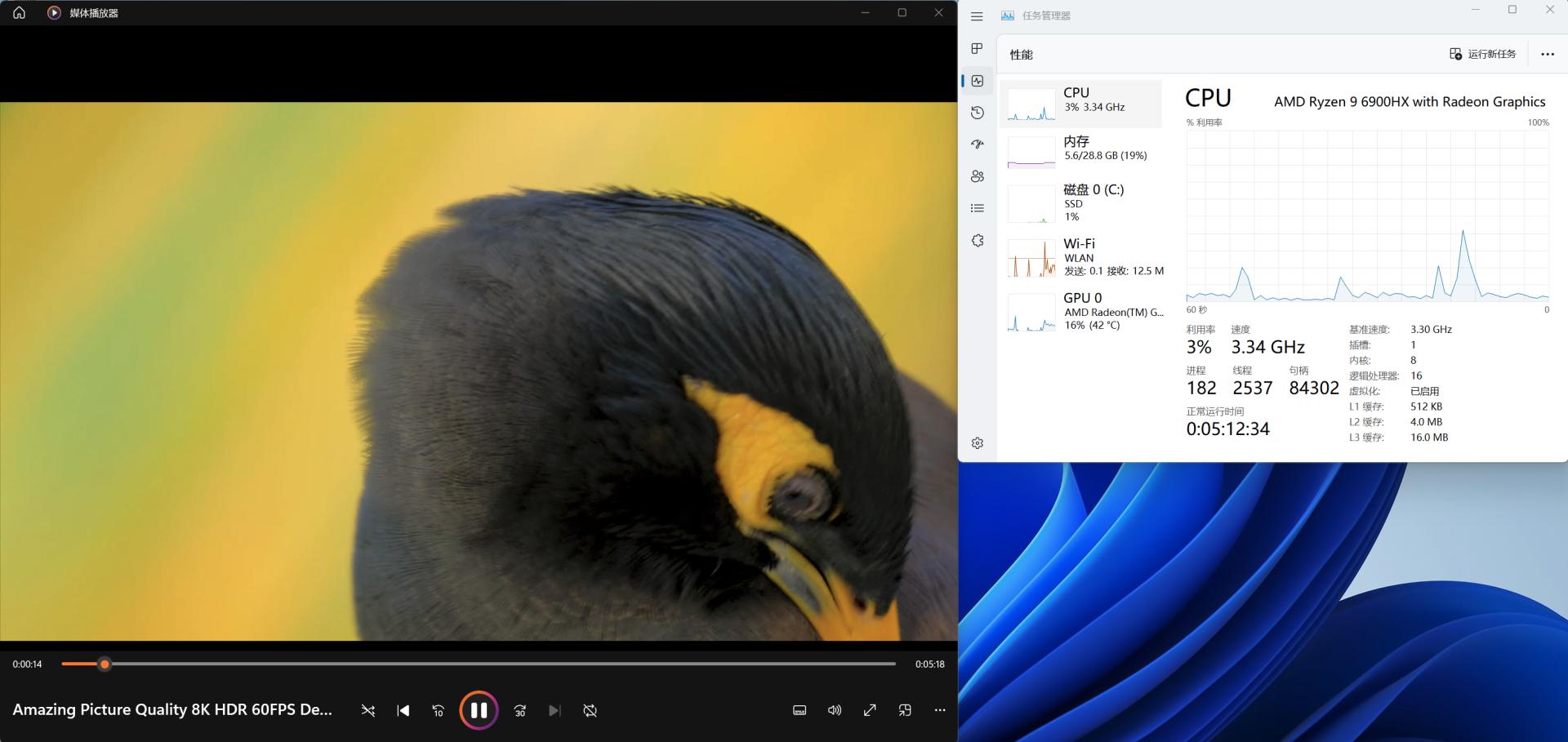Open Task Manager settings gear
Screen dimensions: 1568x742
(978, 443)
